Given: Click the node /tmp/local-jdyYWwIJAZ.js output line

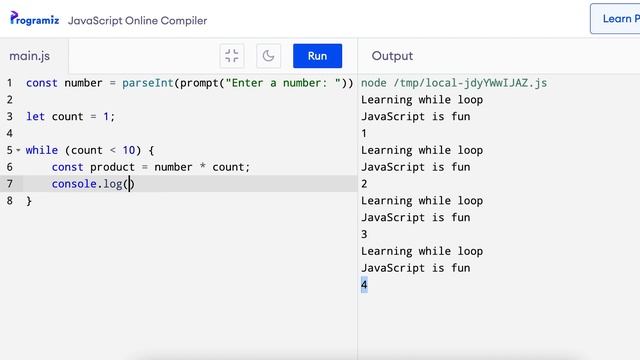Looking at the screenshot, I should 454,83.
